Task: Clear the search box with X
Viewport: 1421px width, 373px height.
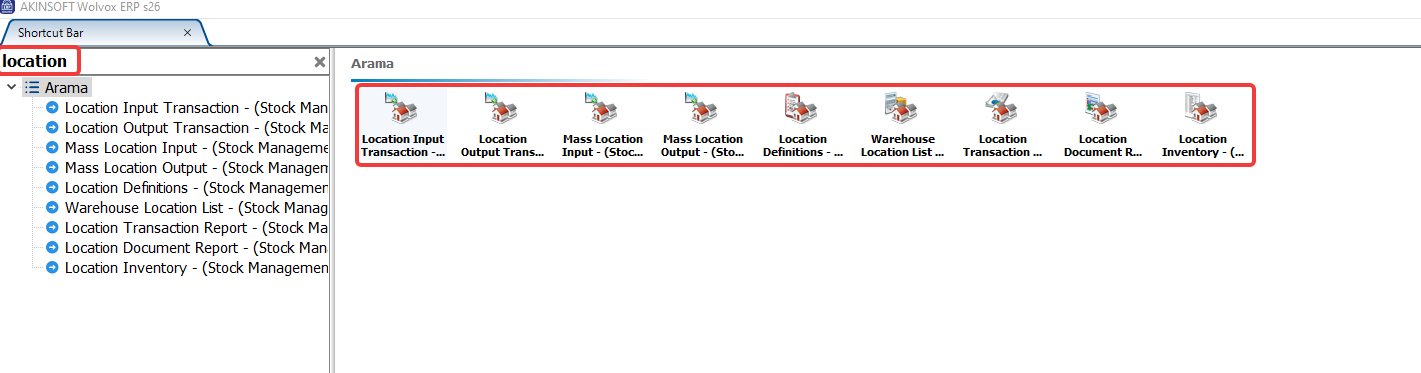Action: 320,62
